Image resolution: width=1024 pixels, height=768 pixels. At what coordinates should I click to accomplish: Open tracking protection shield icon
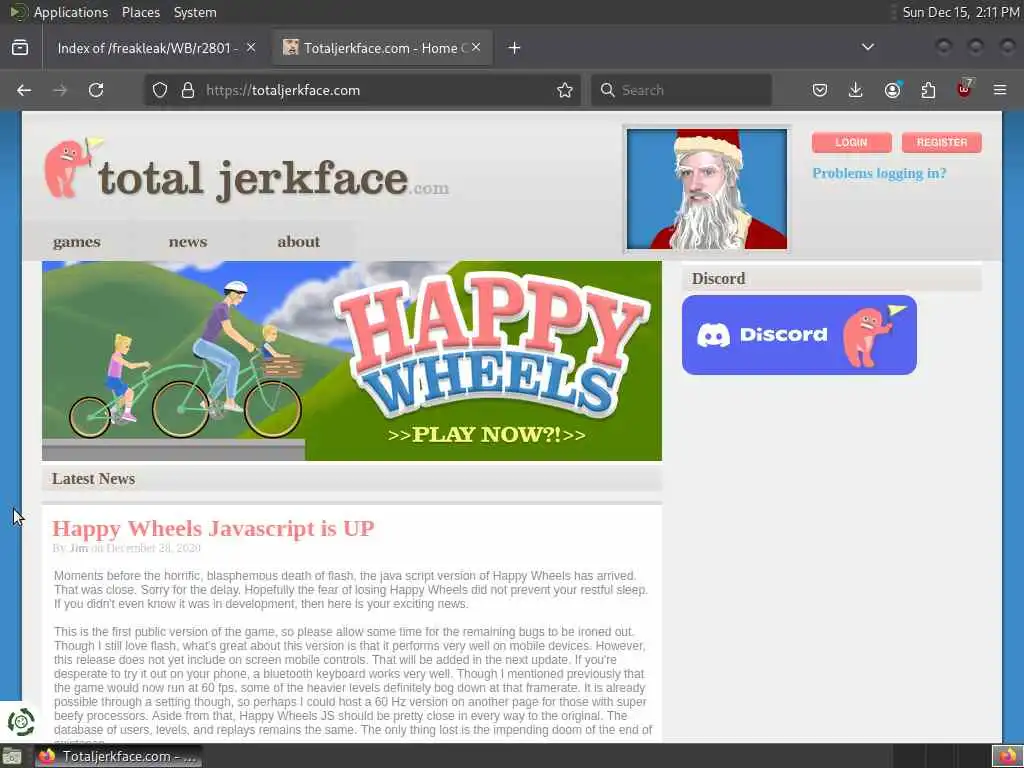pyautogui.click(x=160, y=90)
